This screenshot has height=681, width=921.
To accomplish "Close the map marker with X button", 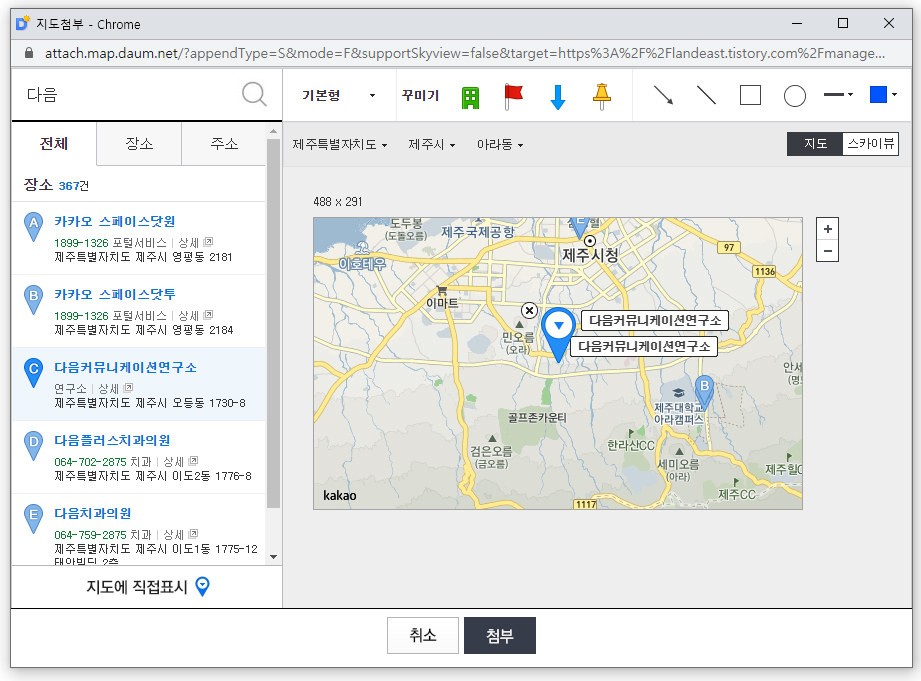I will (x=529, y=310).
